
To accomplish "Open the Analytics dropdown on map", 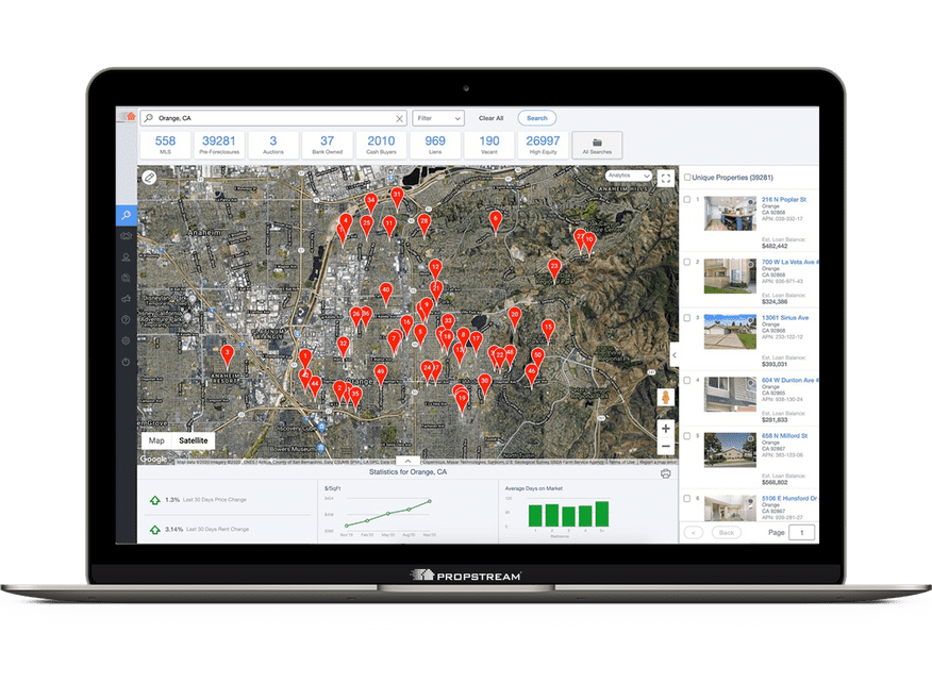I will [x=629, y=176].
